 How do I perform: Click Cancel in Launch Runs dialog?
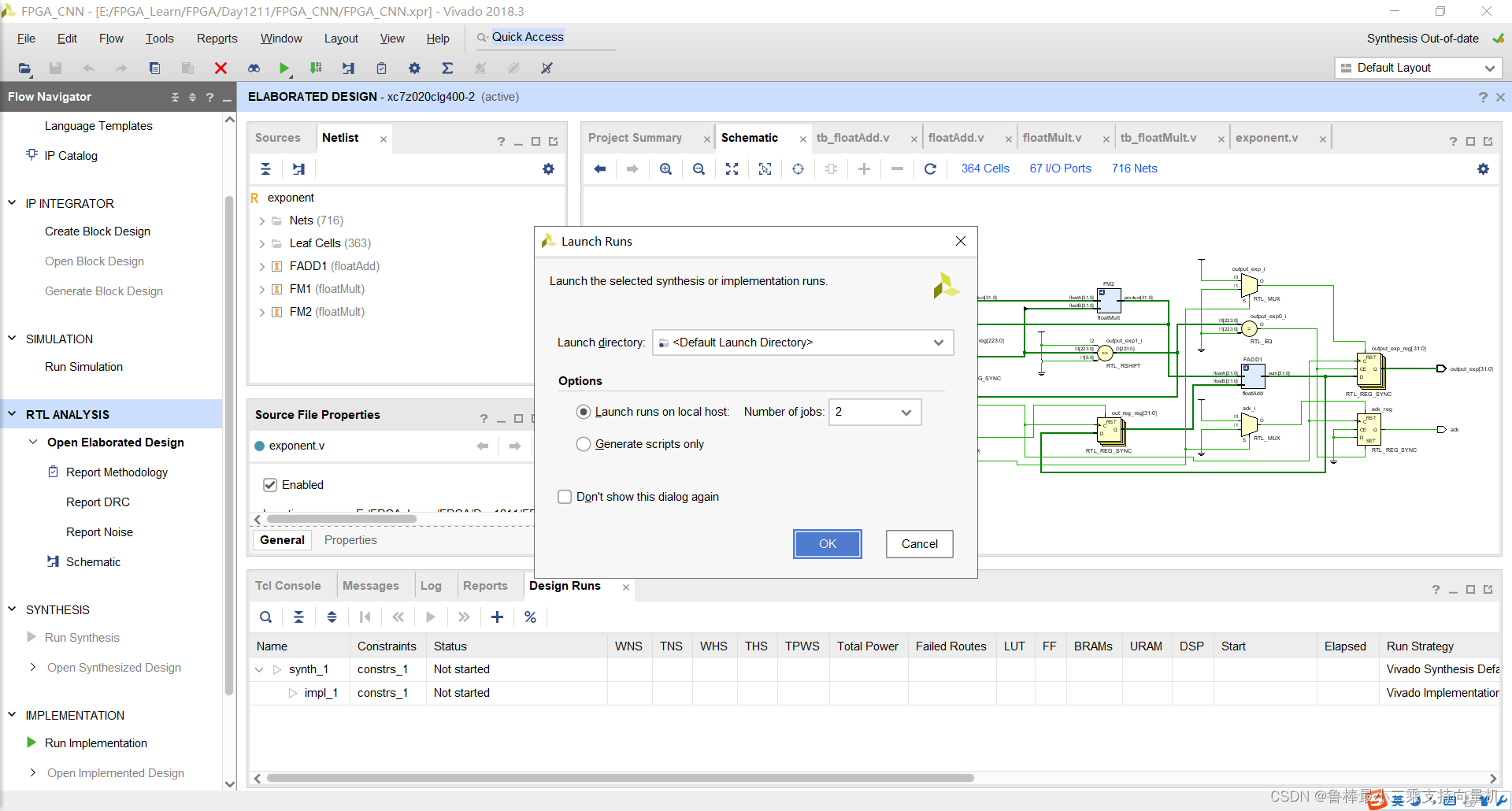919,544
